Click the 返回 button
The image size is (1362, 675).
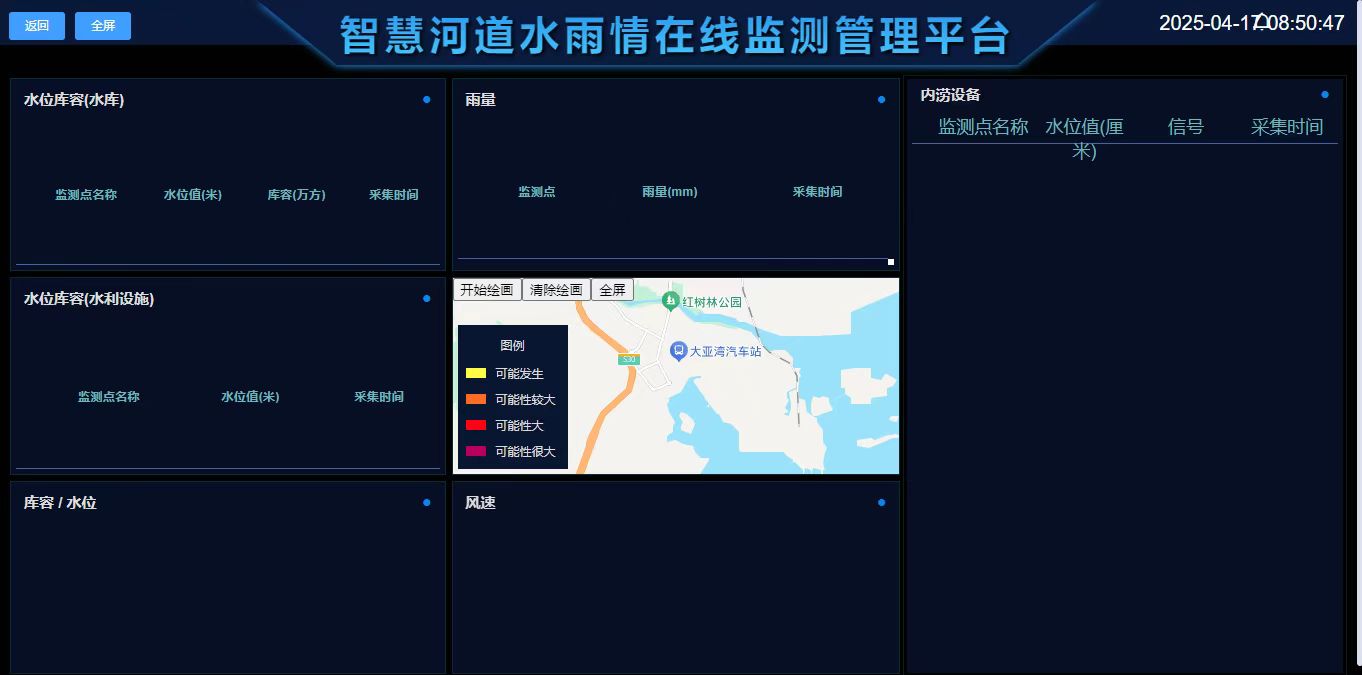(x=37, y=26)
